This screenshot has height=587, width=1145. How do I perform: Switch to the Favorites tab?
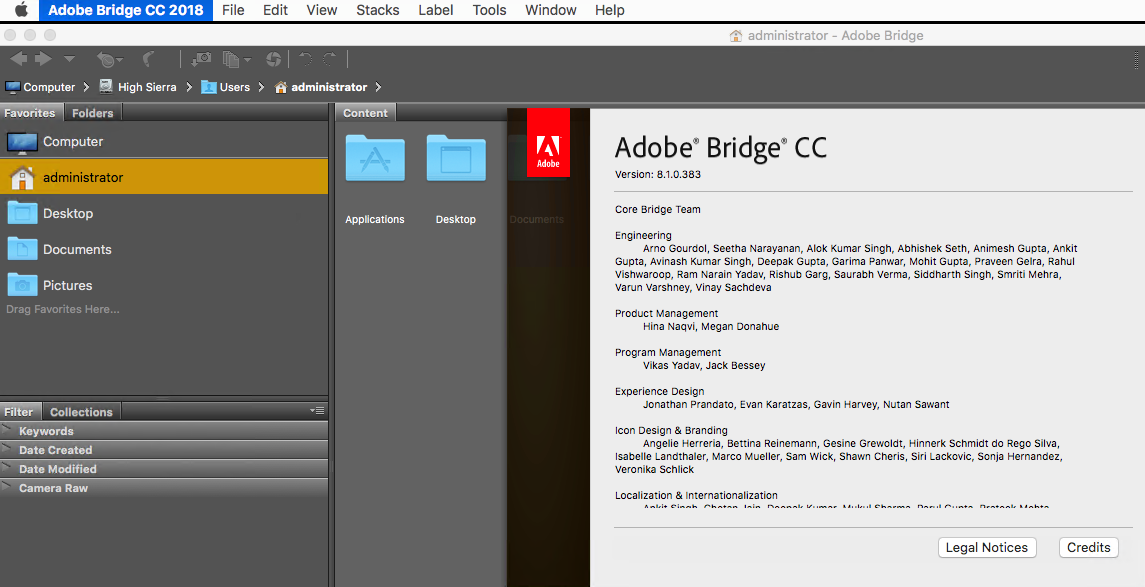[x=30, y=113]
